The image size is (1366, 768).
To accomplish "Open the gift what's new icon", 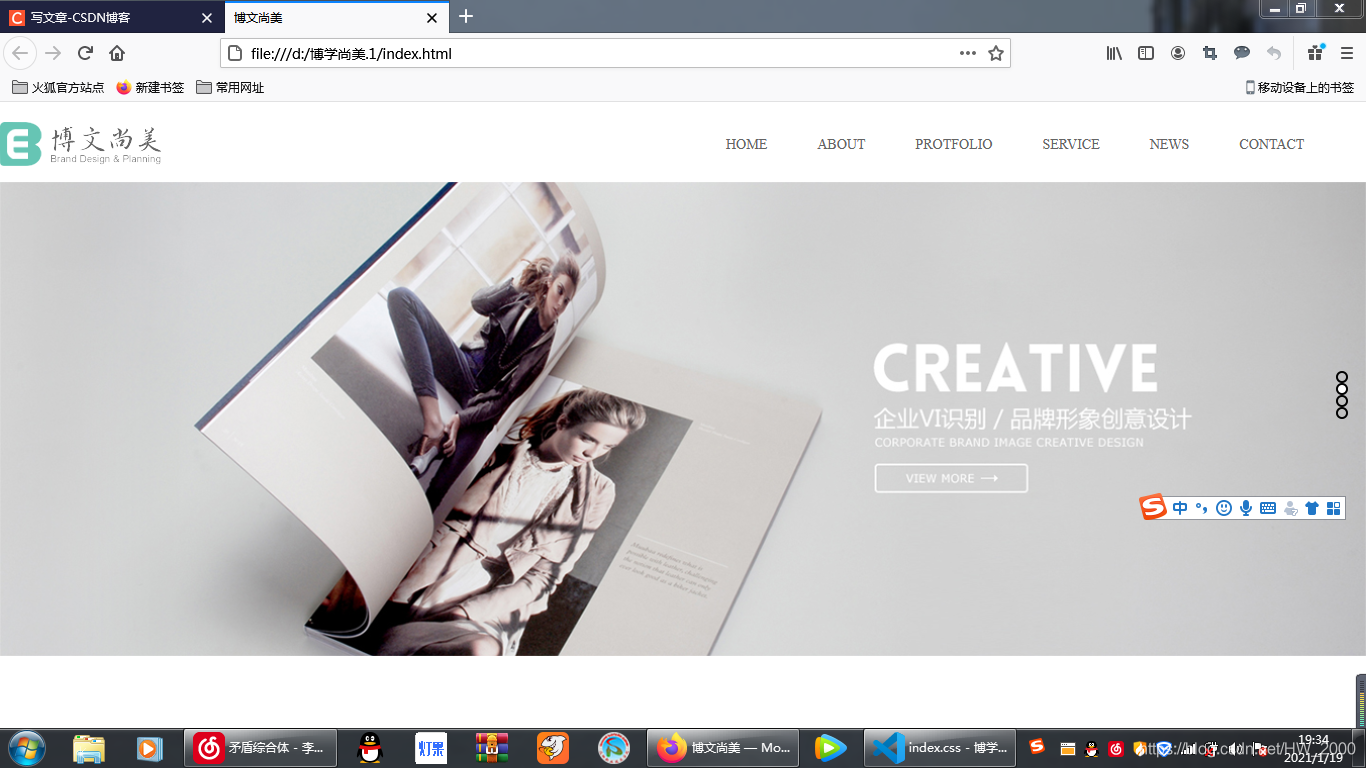I will pyautogui.click(x=1316, y=53).
